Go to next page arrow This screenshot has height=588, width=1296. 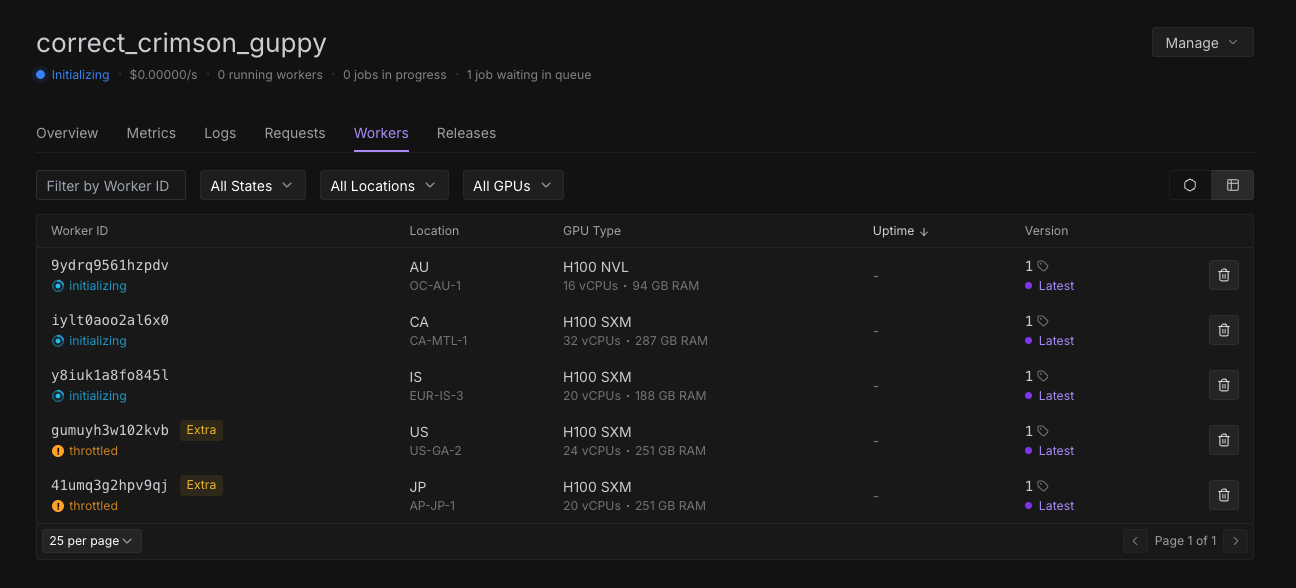(1236, 541)
